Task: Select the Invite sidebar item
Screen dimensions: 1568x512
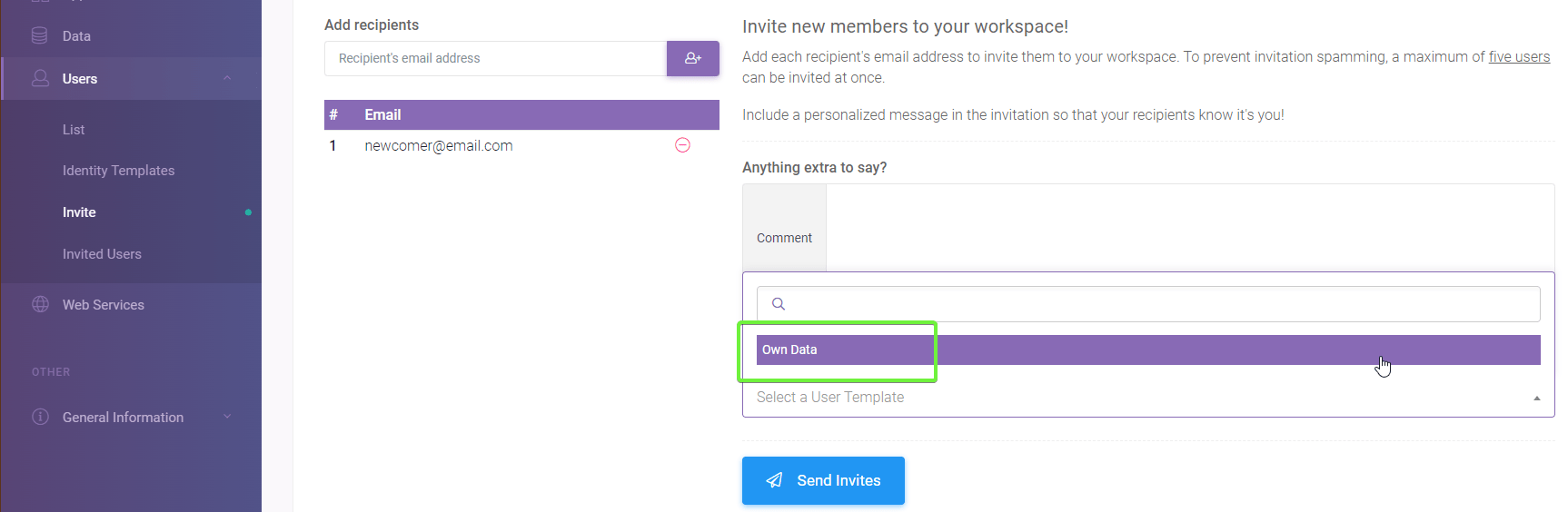Action: pyautogui.click(x=79, y=212)
